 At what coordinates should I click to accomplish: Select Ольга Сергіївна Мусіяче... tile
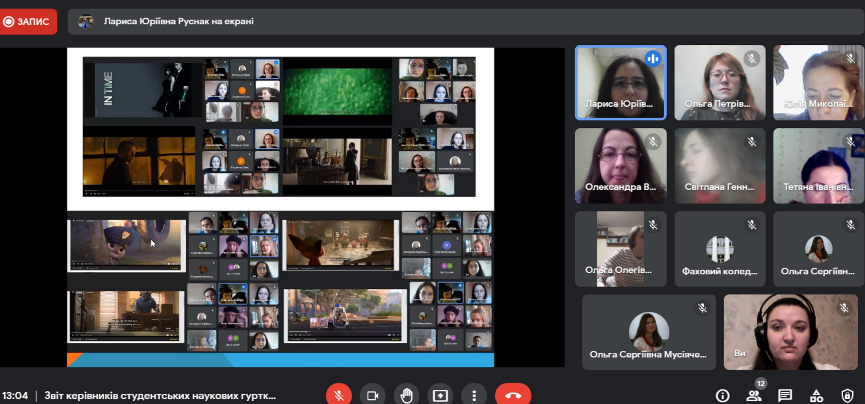tap(649, 332)
